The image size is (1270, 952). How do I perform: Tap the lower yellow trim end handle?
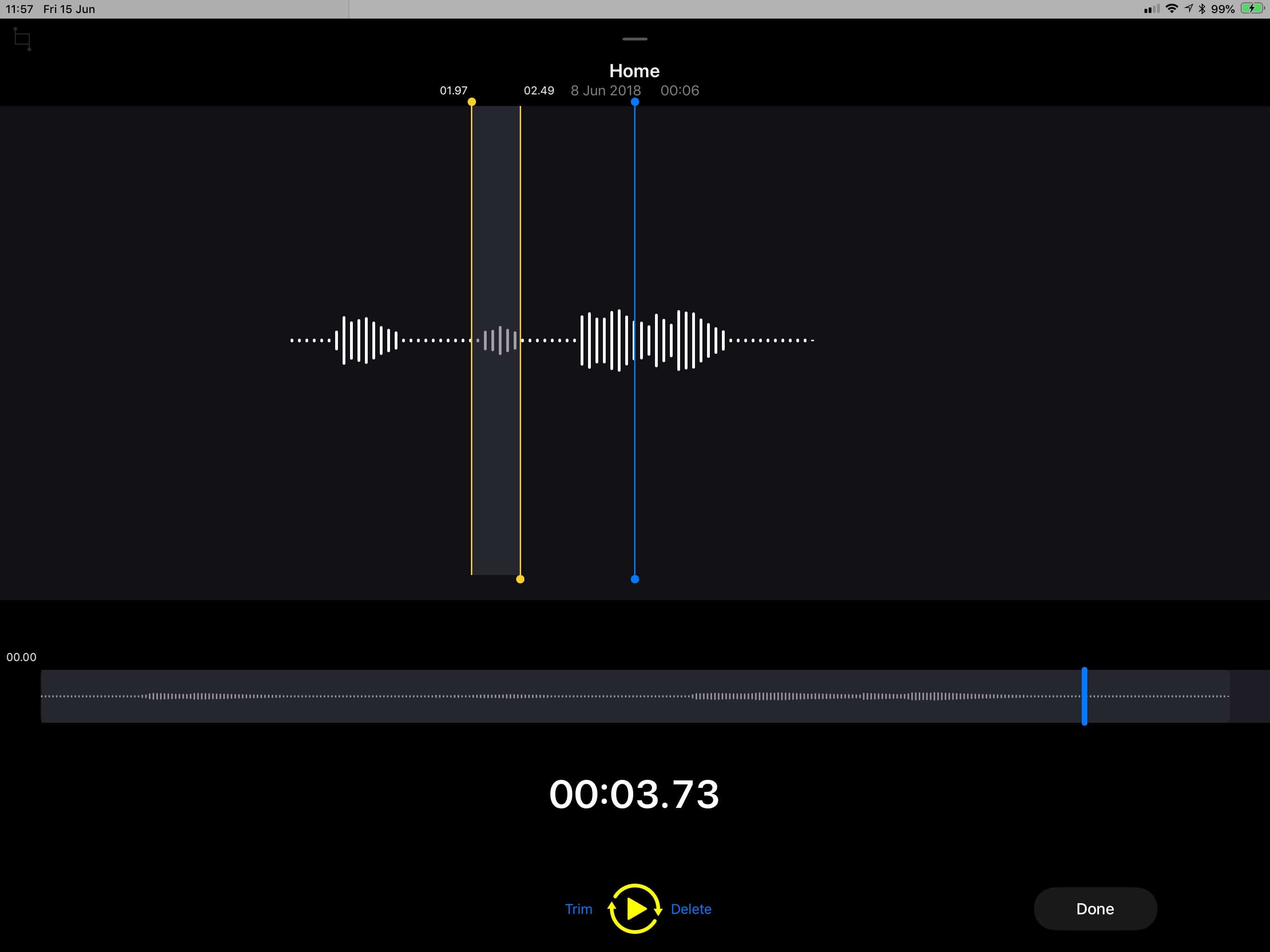click(520, 579)
